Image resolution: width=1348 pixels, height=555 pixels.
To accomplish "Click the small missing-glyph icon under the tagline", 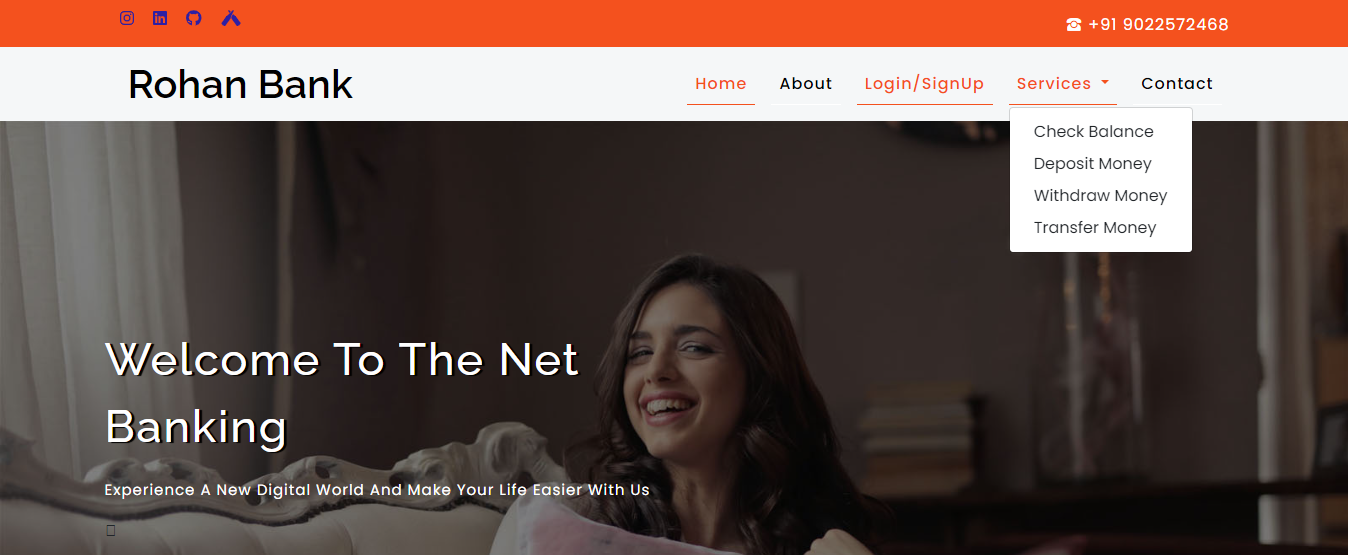I will click(x=111, y=530).
